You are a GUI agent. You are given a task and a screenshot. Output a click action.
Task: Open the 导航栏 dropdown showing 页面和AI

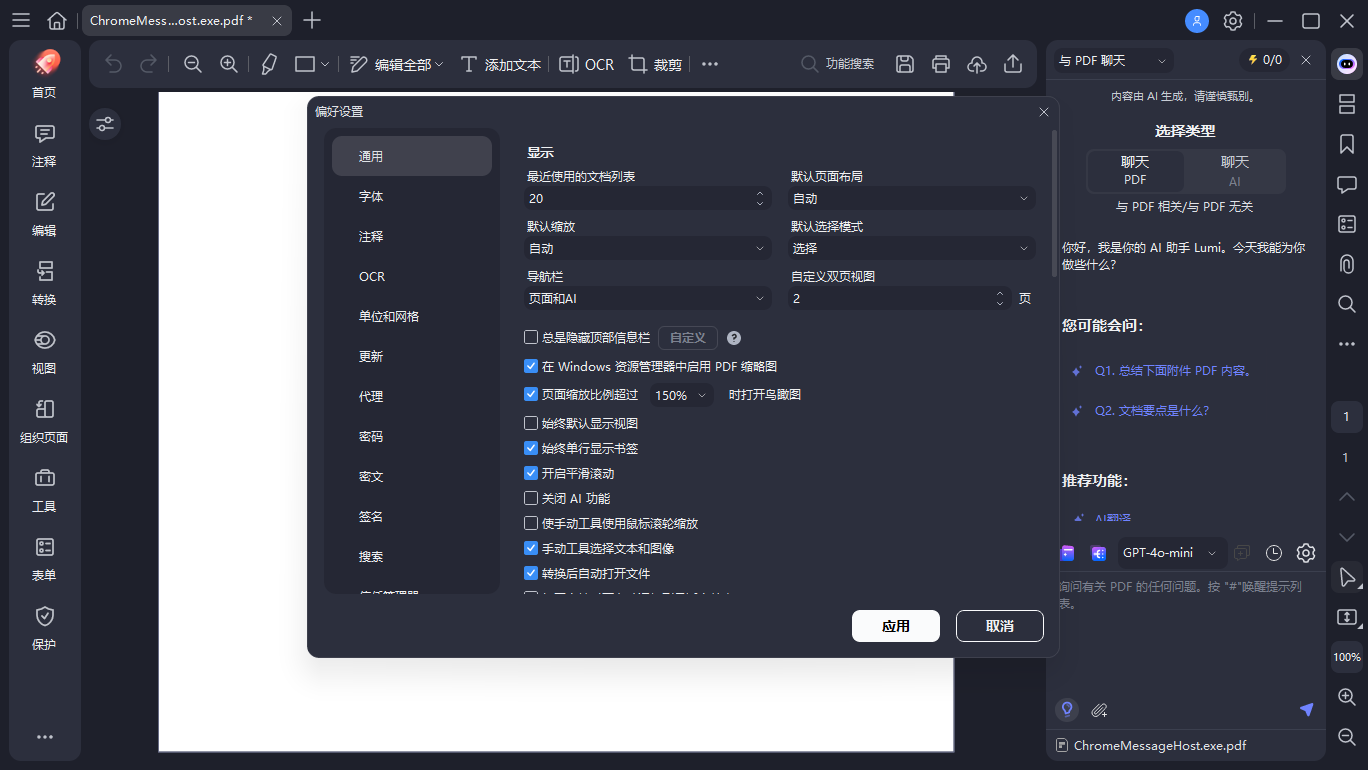pos(649,298)
